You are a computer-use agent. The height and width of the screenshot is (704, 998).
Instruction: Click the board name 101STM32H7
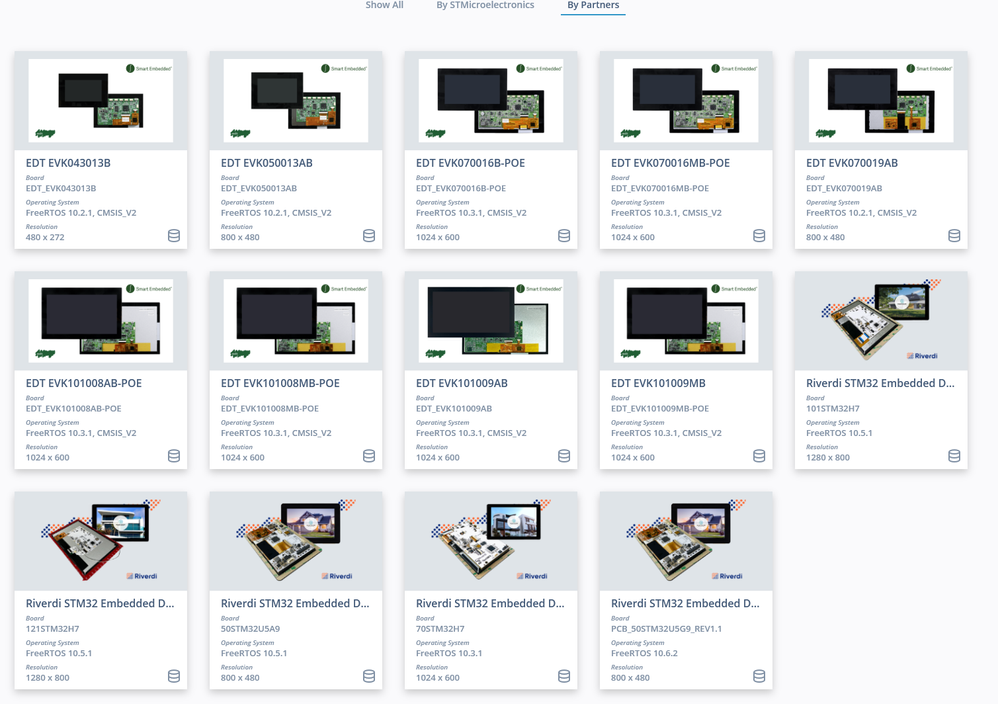tap(833, 409)
